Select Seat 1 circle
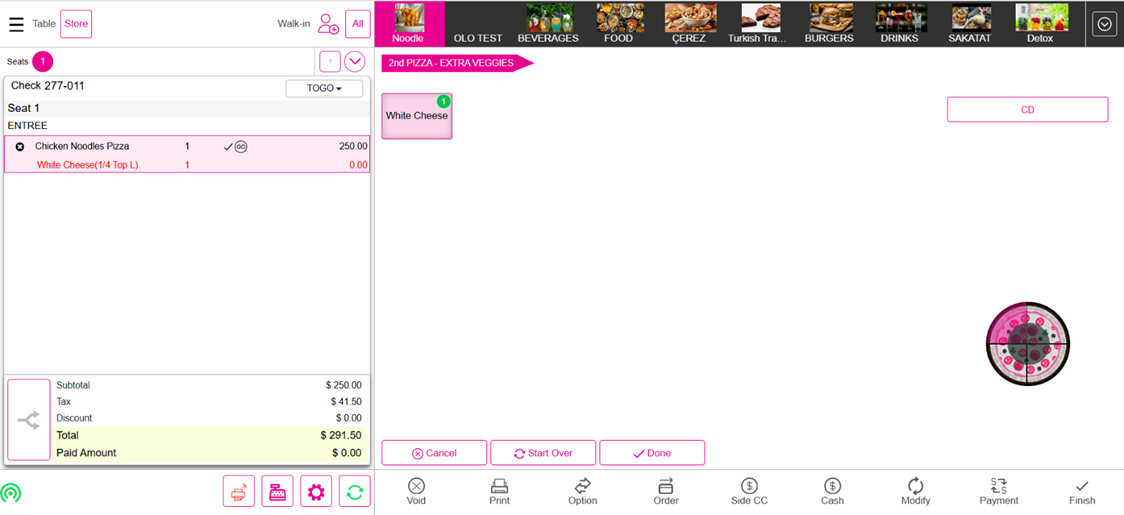1124x515 pixels. tap(42, 62)
